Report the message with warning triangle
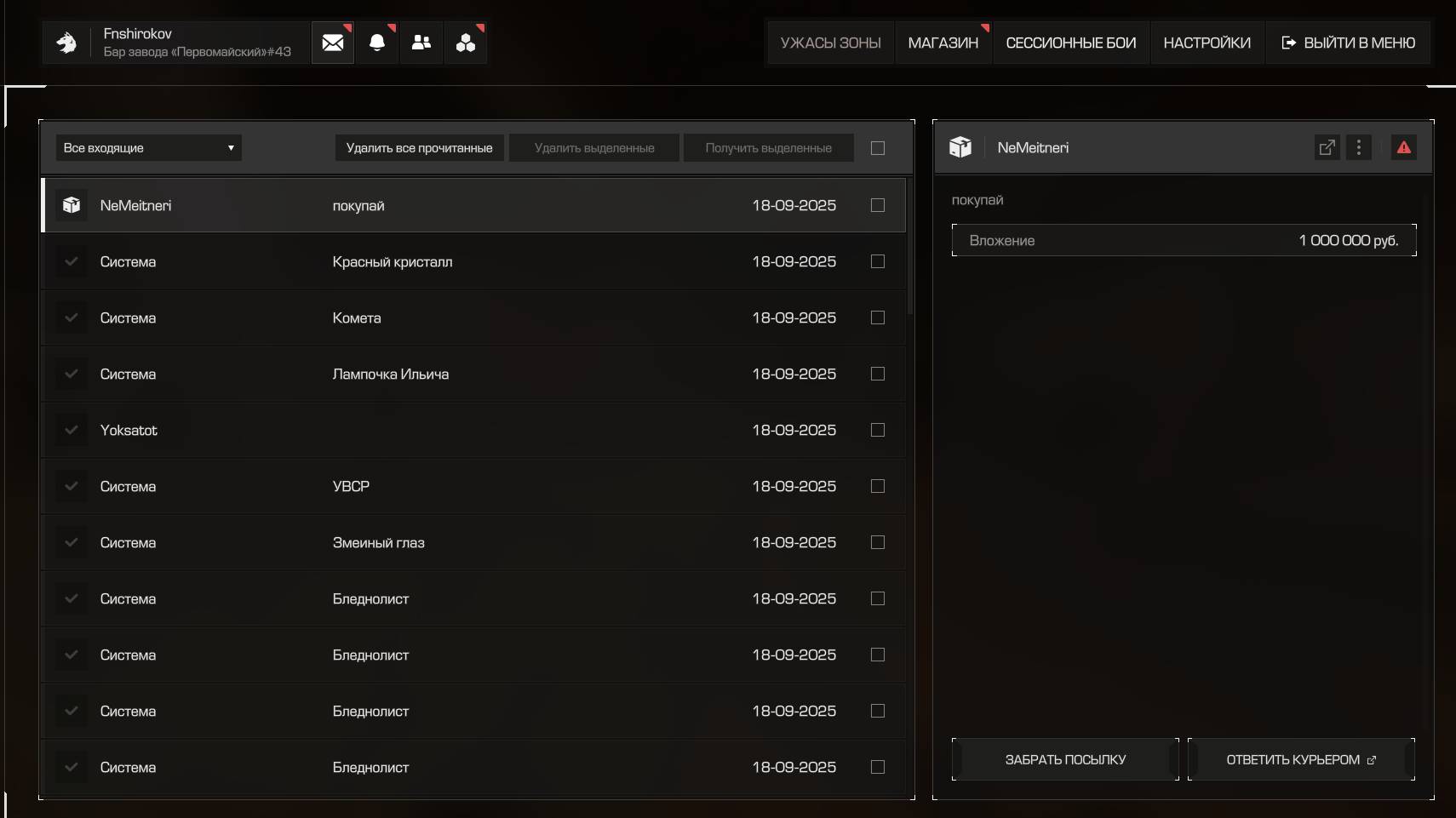 pos(1404,148)
